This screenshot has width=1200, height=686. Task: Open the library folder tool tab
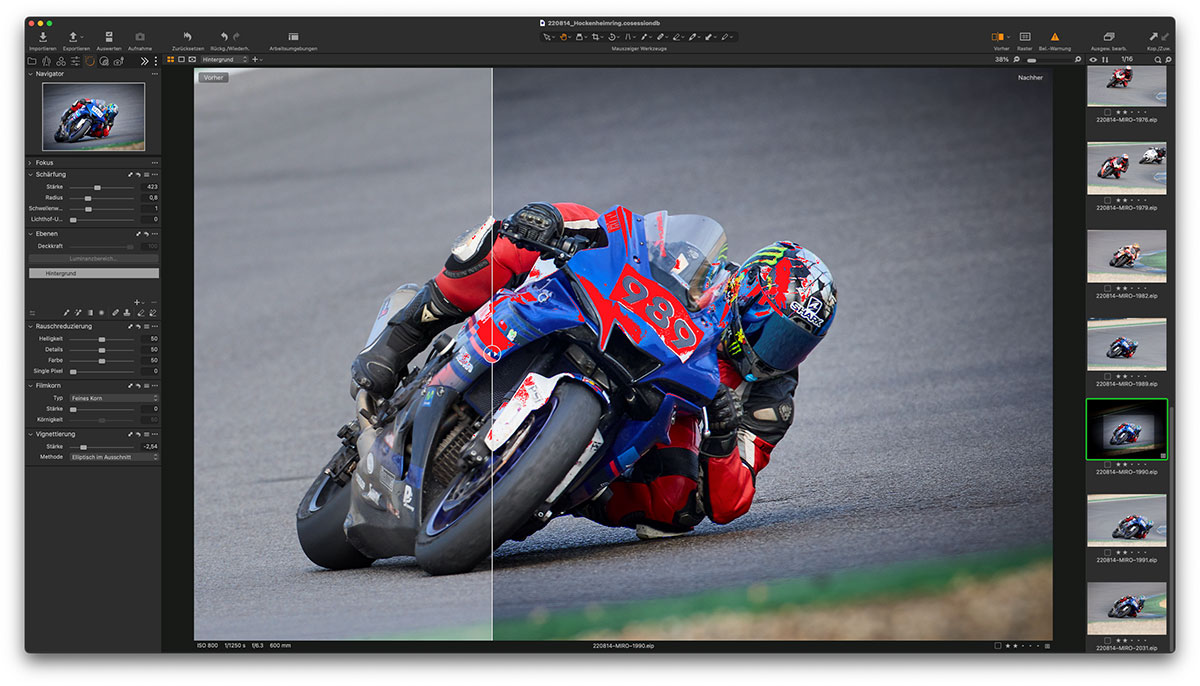pos(32,61)
